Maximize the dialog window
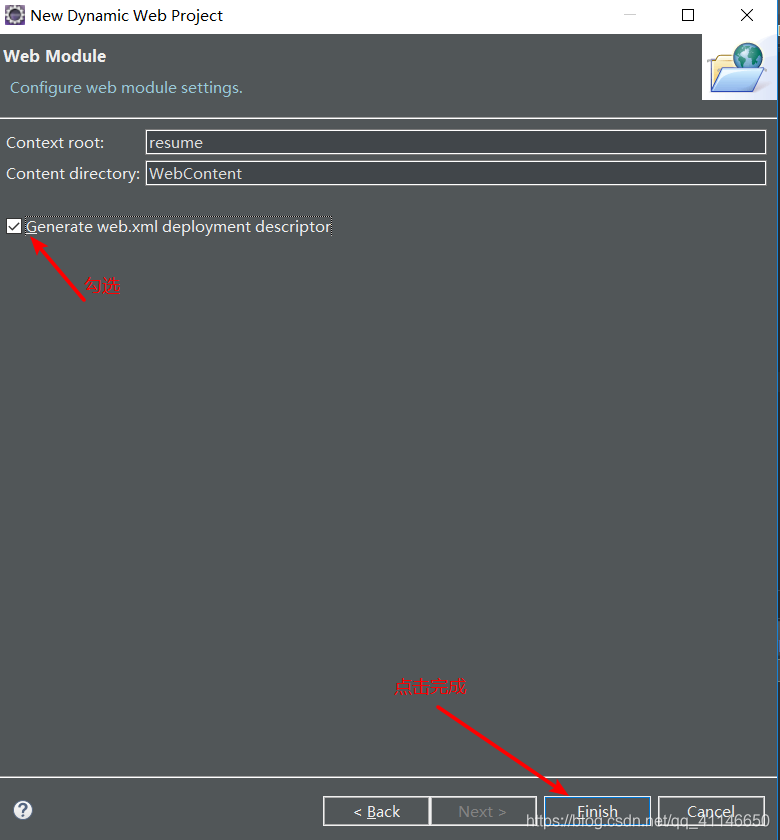 pos(688,15)
